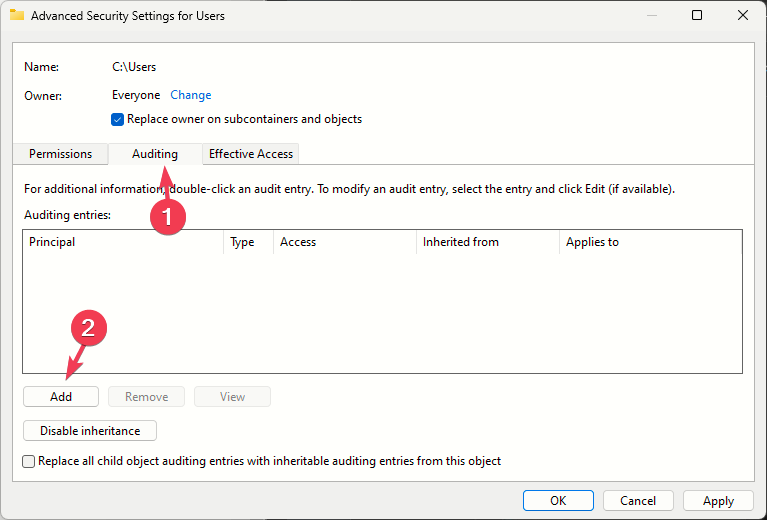Sort by the Principal column header
767x520 pixels.
pos(124,242)
